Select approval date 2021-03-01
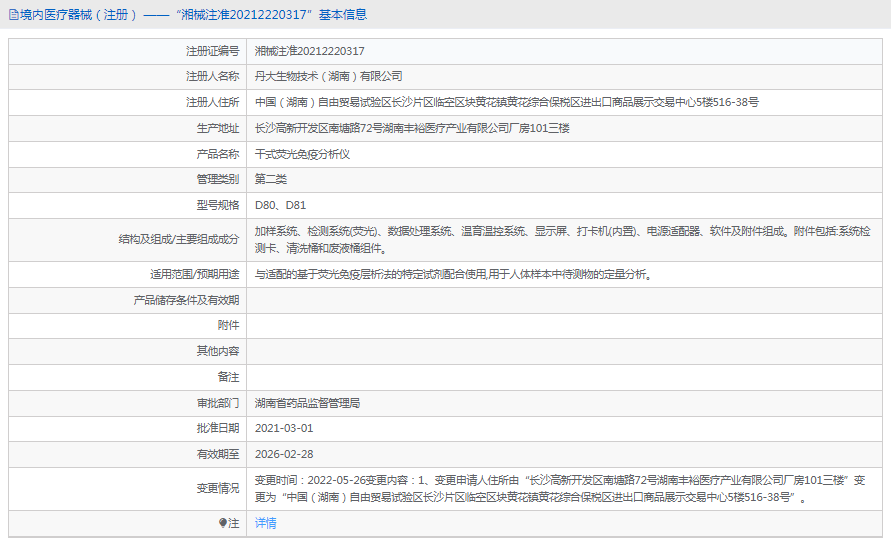Image resolution: width=891 pixels, height=546 pixels. (x=284, y=429)
